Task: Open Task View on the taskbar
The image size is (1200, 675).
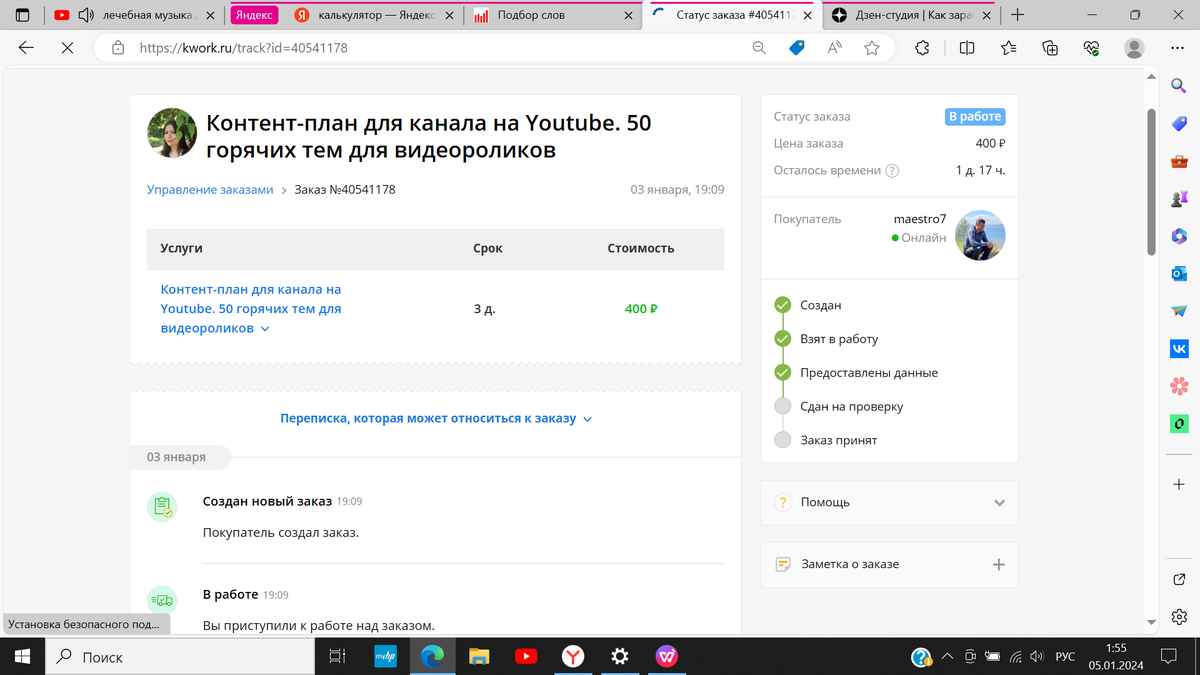Action: pyautogui.click(x=337, y=657)
